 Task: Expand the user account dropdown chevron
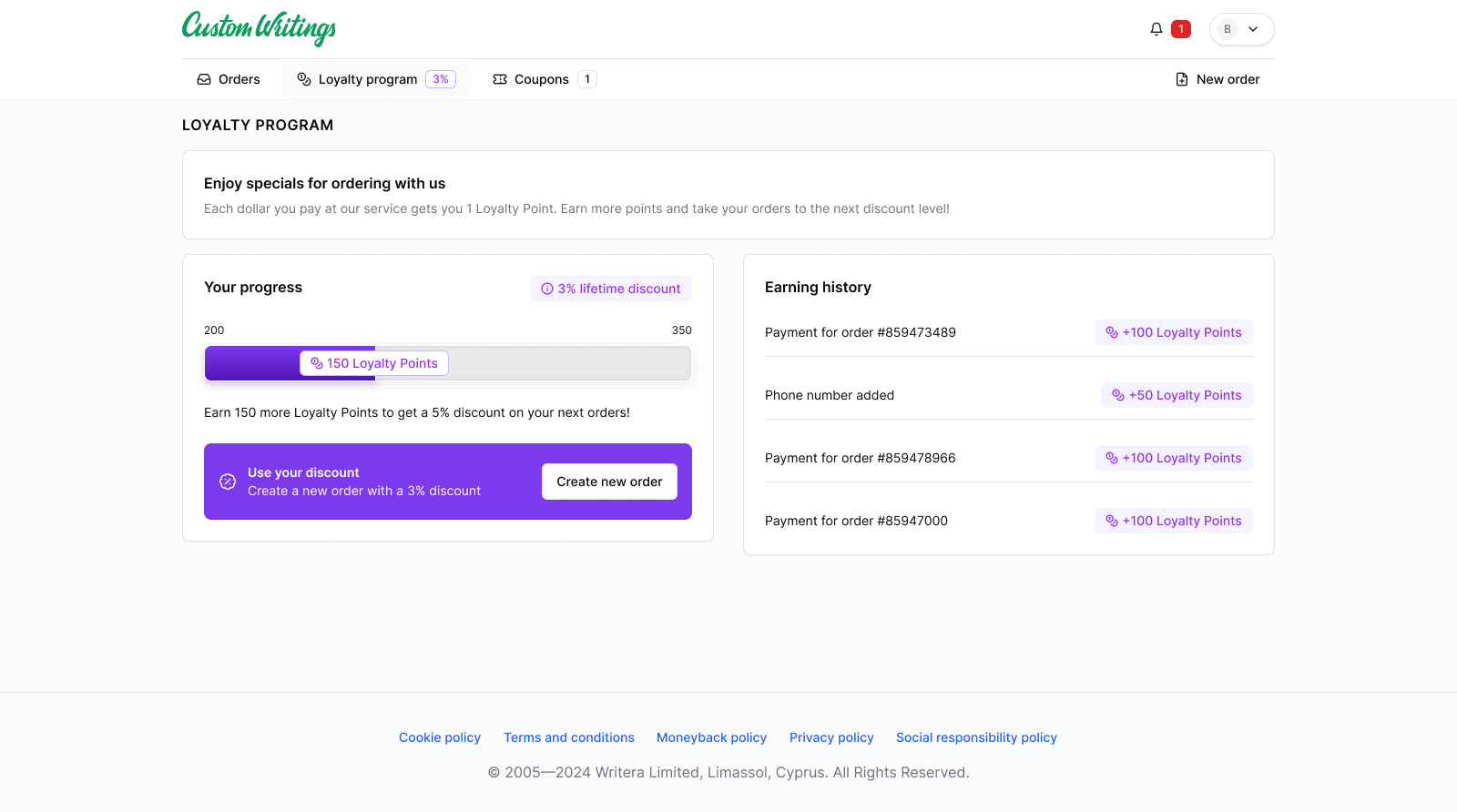pyautogui.click(x=1253, y=29)
